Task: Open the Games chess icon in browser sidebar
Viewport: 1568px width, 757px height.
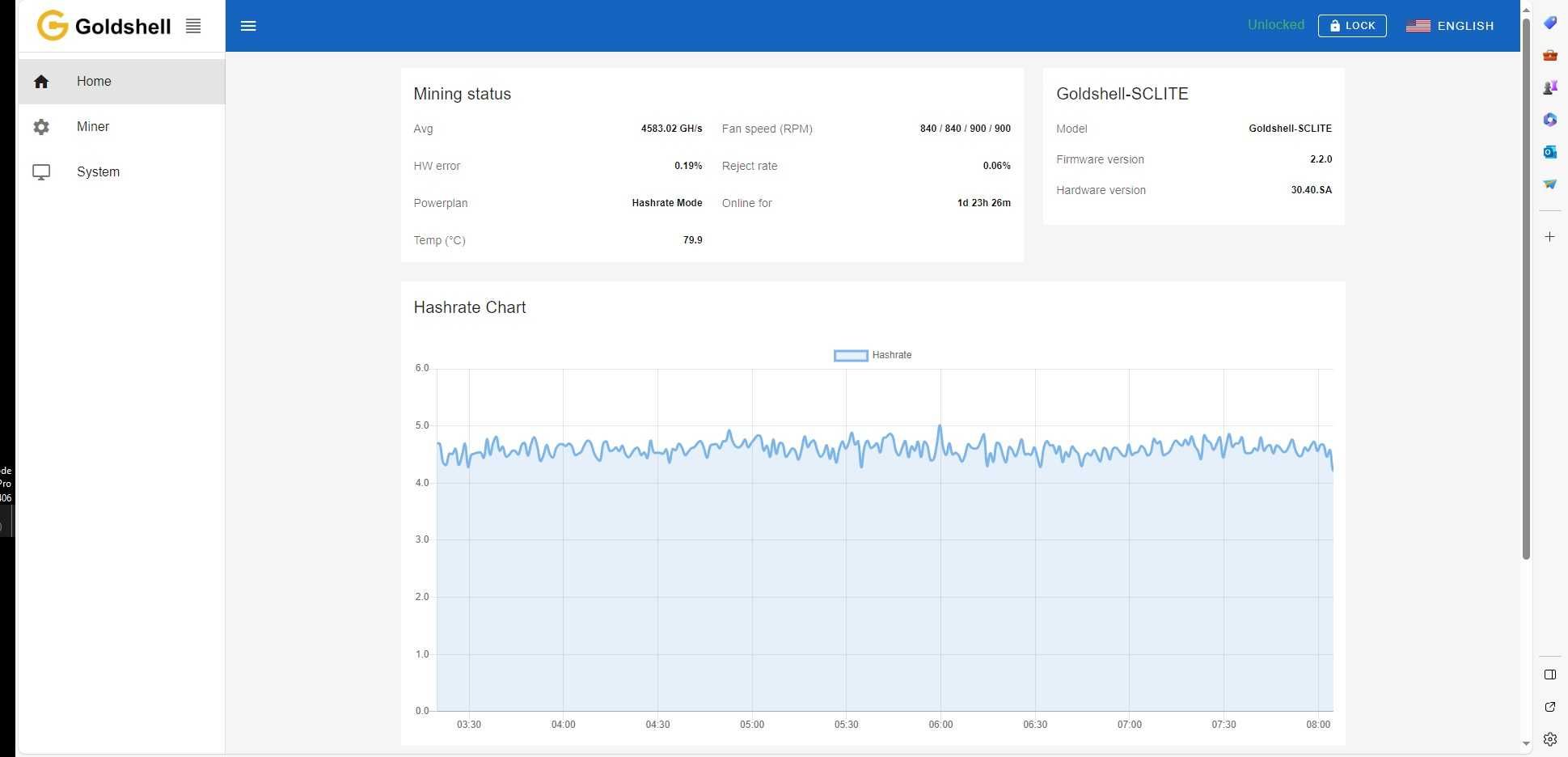Action: pos(1549,87)
